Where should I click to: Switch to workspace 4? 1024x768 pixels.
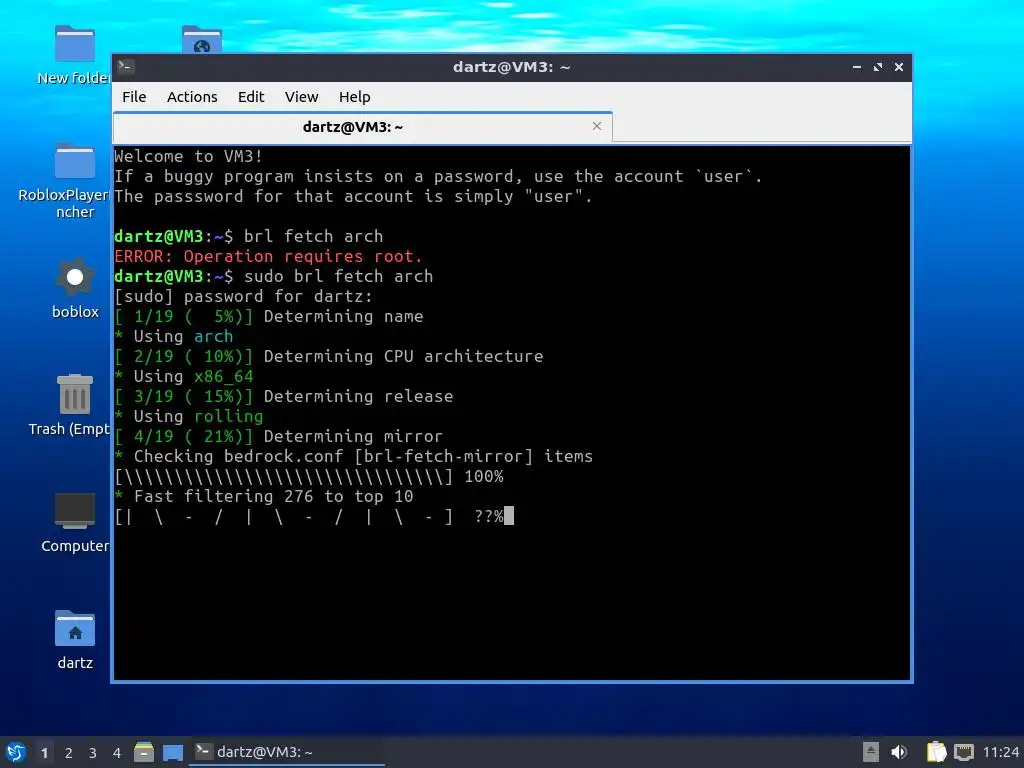click(x=117, y=753)
